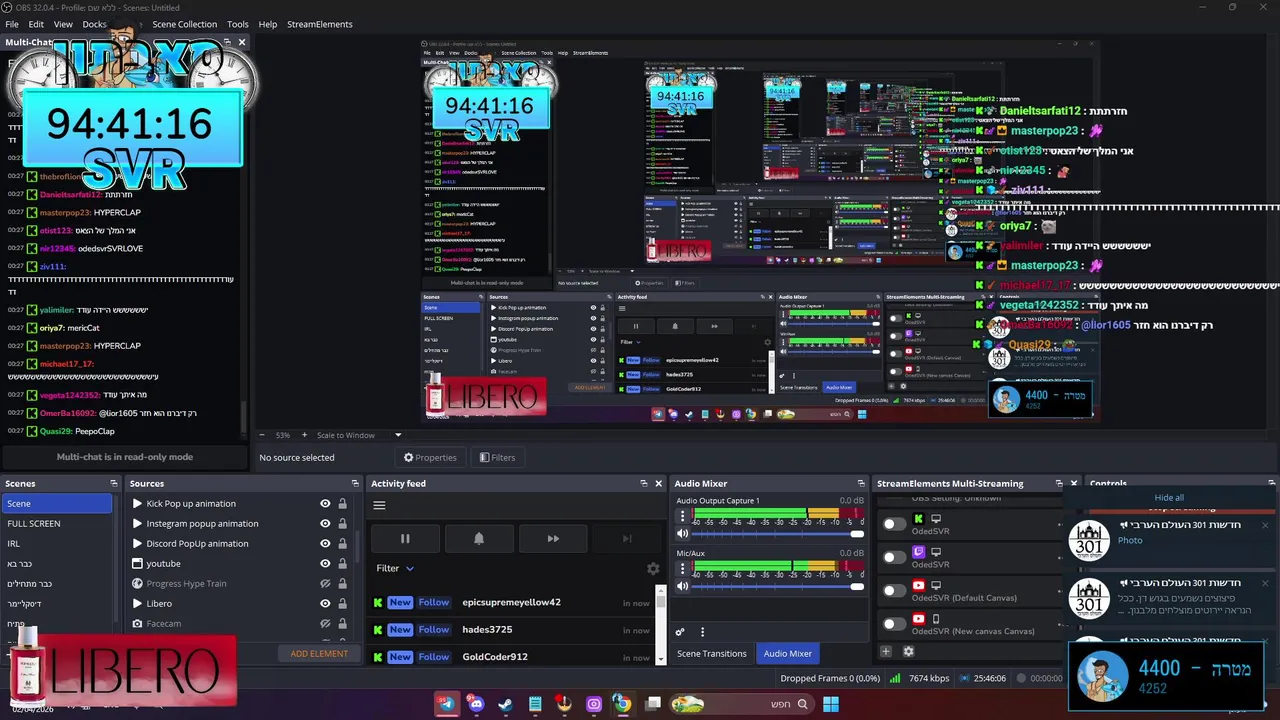The height and width of the screenshot is (720, 1280).
Task: Click Hide all notifications
Action: (x=1169, y=498)
